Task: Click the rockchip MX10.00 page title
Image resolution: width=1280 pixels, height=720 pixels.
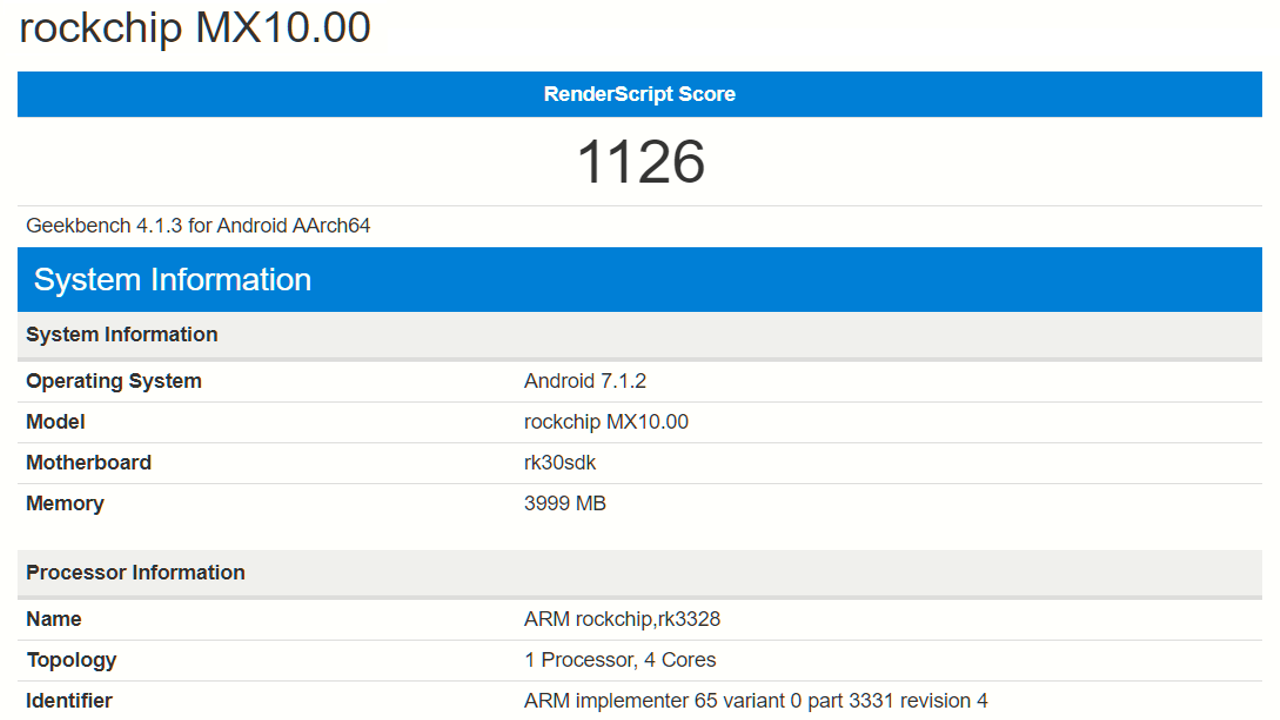Action: (x=195, y=27)
